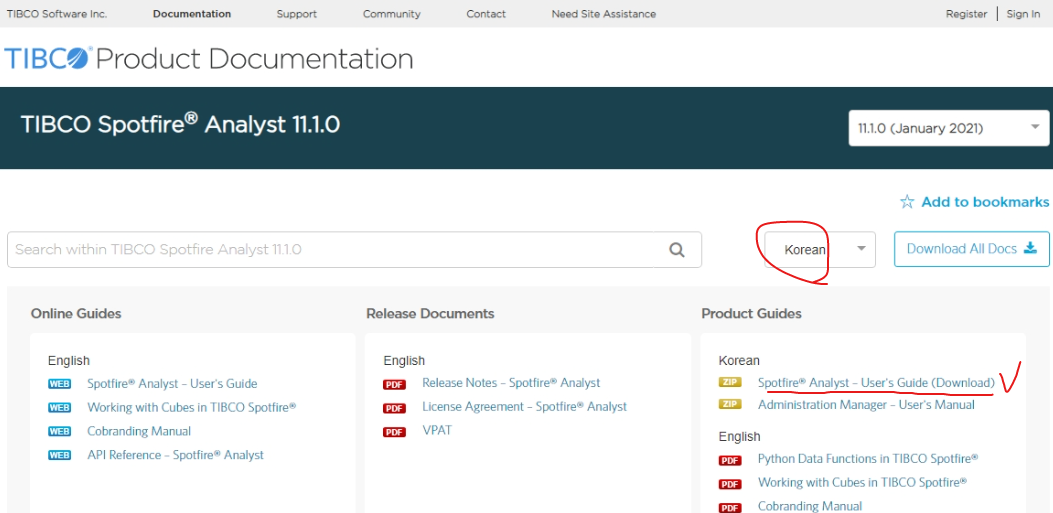This screenshot has height=513, width=1053.
Task: Click the bookmark star icon
Action: [x=907, y=202]
